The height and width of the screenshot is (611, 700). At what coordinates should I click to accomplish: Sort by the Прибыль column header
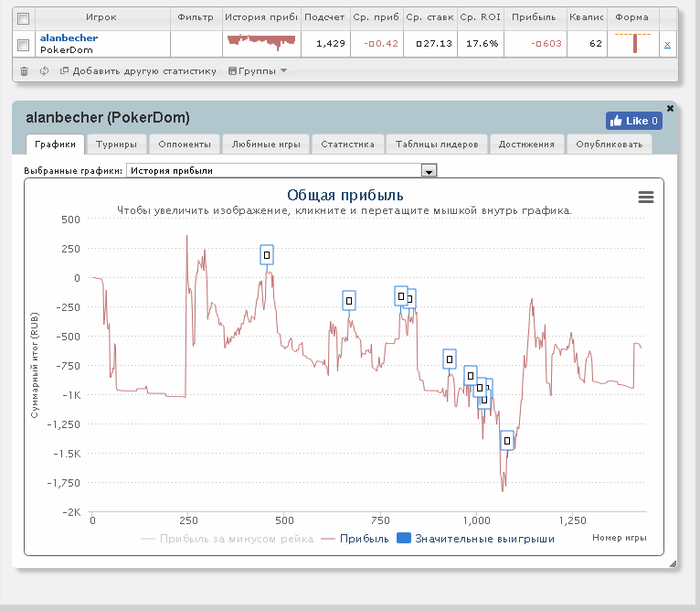[534, 17]
